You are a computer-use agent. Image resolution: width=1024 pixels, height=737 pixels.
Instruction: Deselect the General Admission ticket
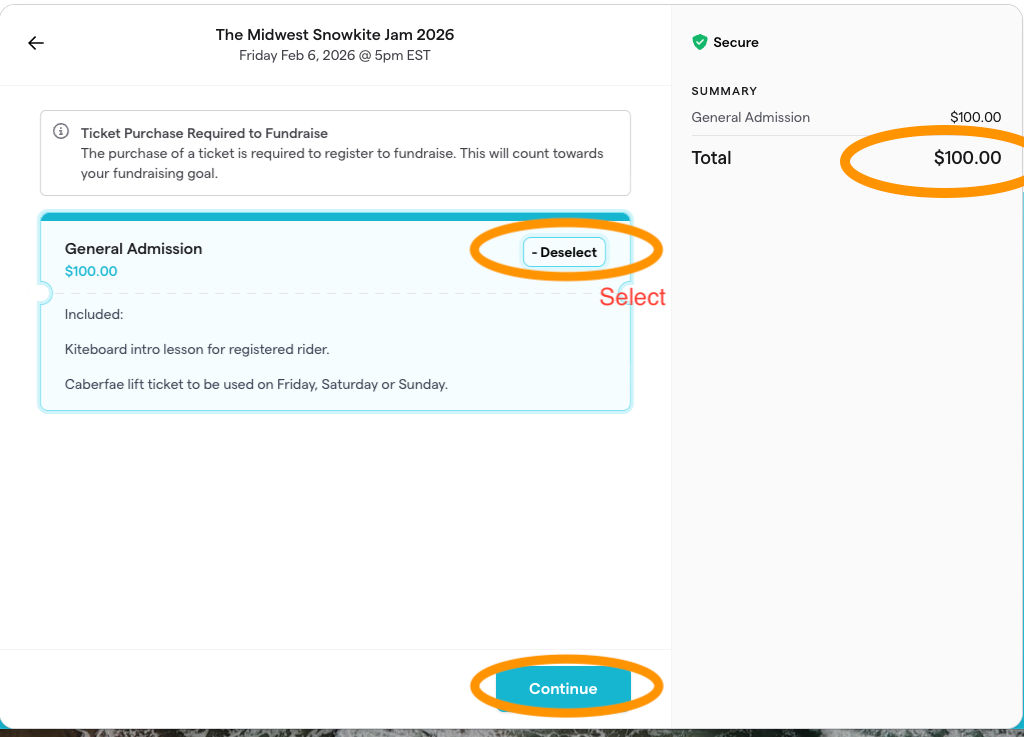[564, 253]
